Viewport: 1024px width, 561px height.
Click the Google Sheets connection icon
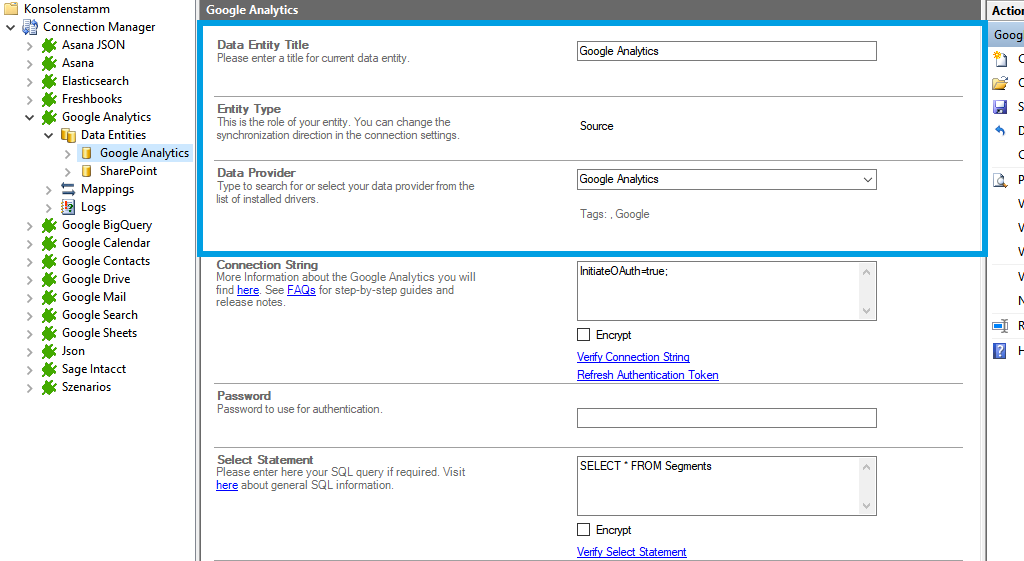pos(49,333)
